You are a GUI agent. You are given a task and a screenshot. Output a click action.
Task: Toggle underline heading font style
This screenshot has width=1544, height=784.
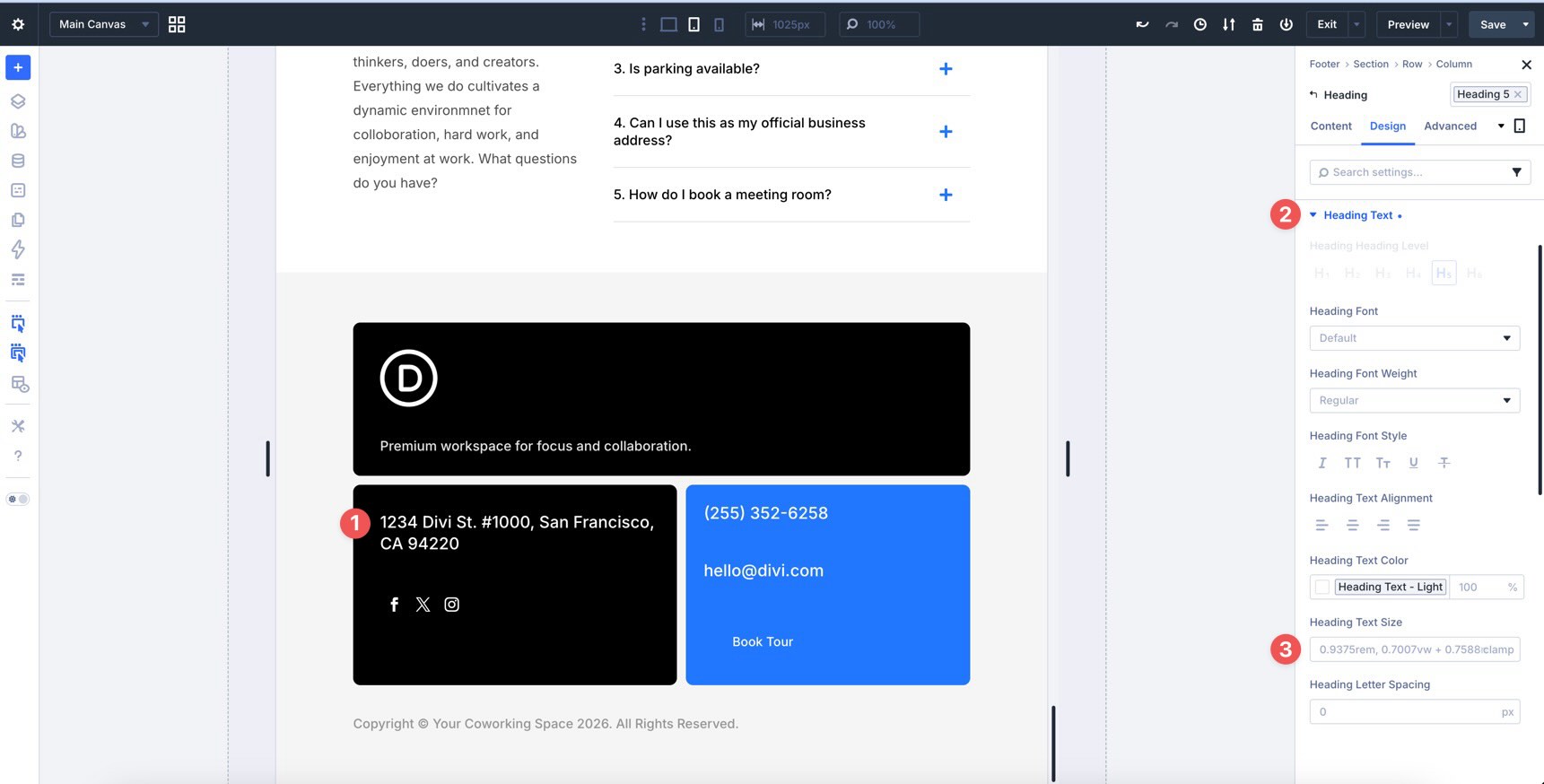[x=1413, y=463]
